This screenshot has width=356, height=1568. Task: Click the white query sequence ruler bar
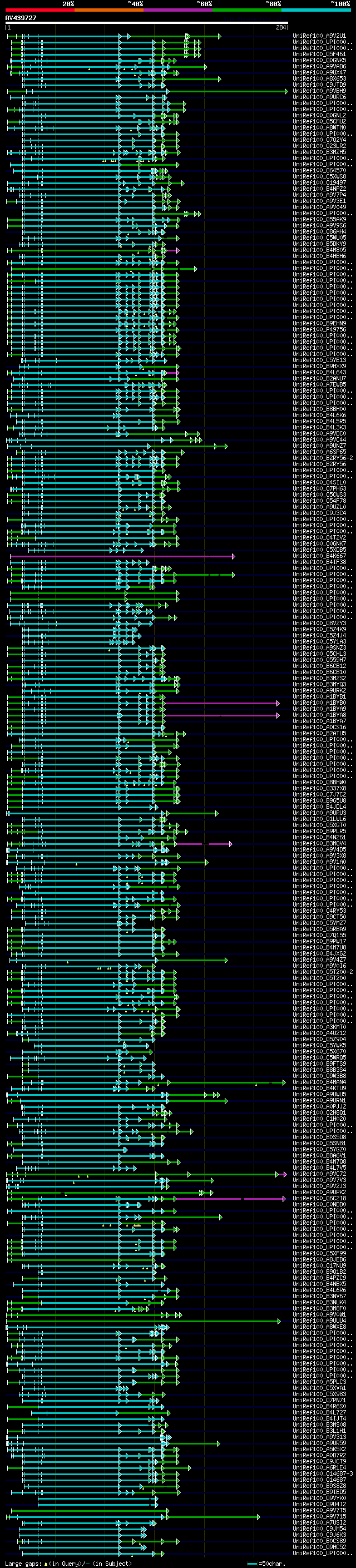tap(147, 23)
